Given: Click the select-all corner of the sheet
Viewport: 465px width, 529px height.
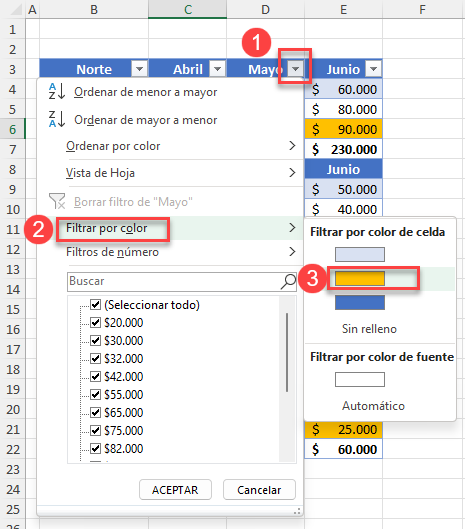Looking at the screenshot, I should [x=15, y=10].
